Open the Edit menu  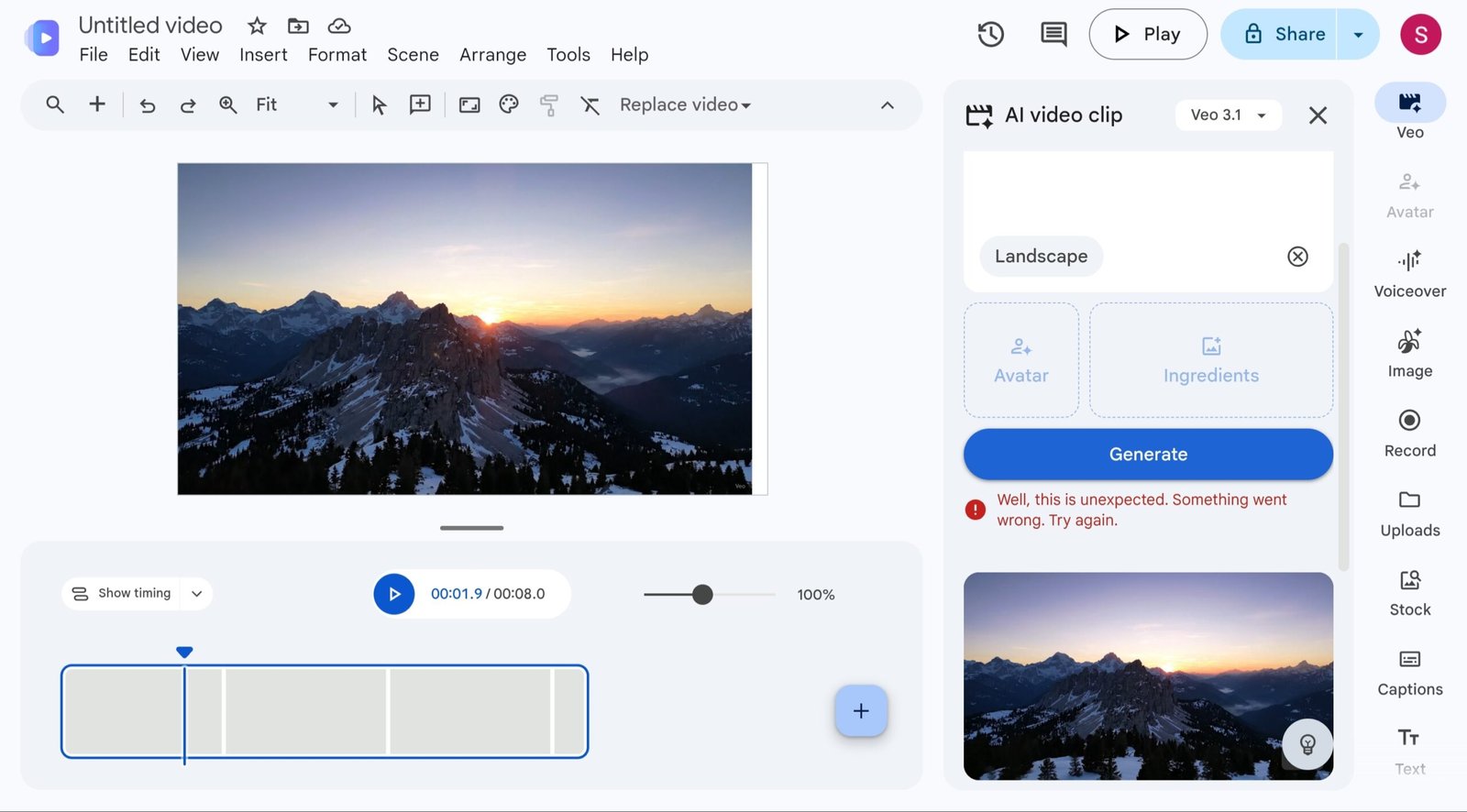click(144, 55)
